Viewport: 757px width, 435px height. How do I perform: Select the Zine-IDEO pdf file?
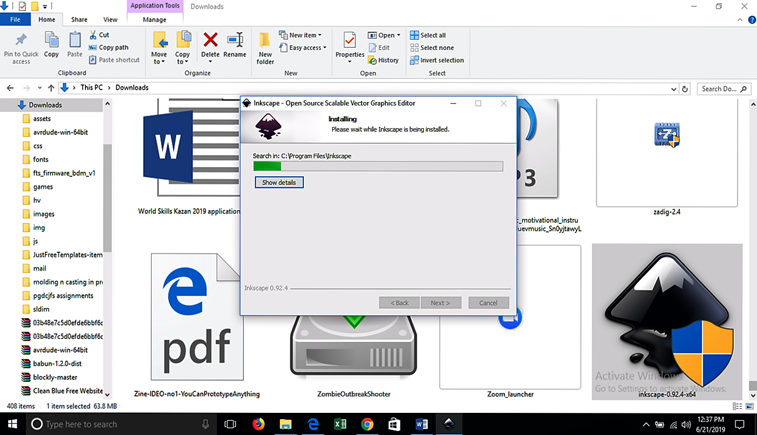click(x=197, y=324)
